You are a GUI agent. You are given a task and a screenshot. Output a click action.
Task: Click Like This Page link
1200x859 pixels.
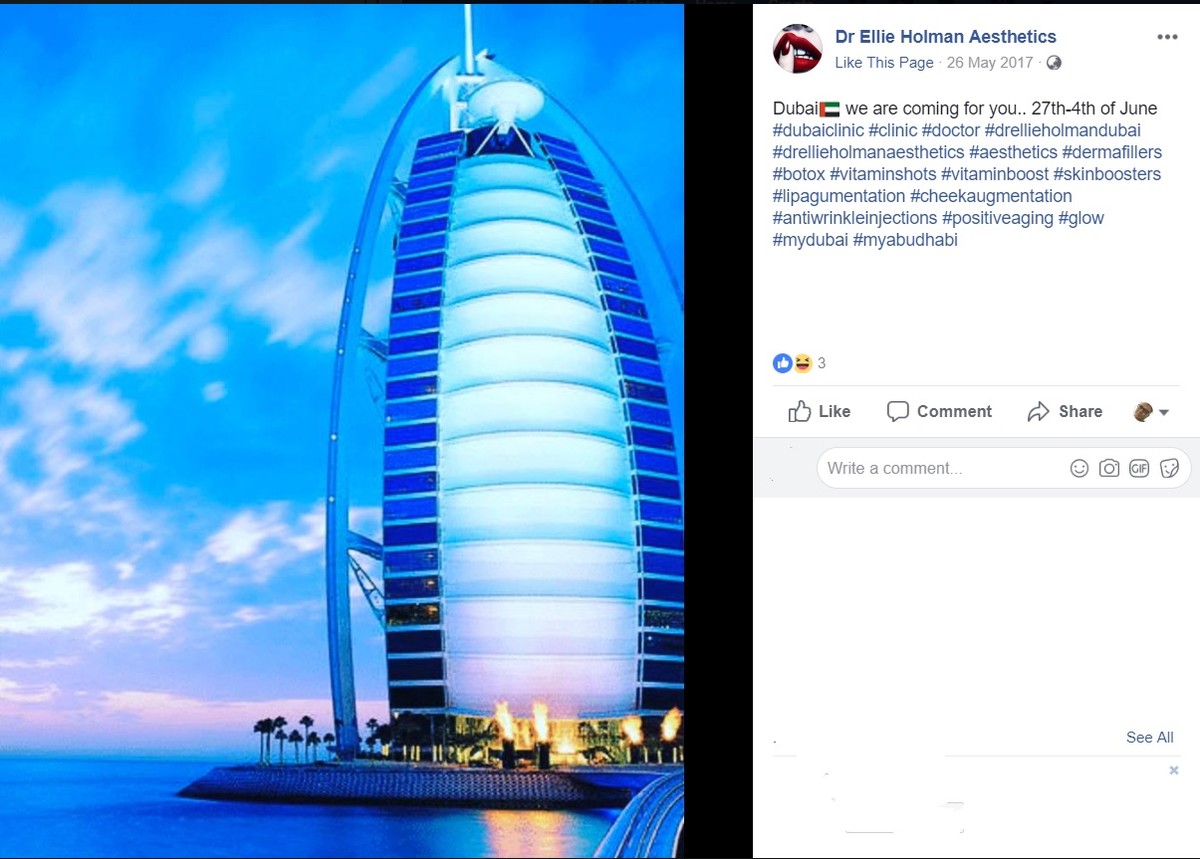[884, 63]
